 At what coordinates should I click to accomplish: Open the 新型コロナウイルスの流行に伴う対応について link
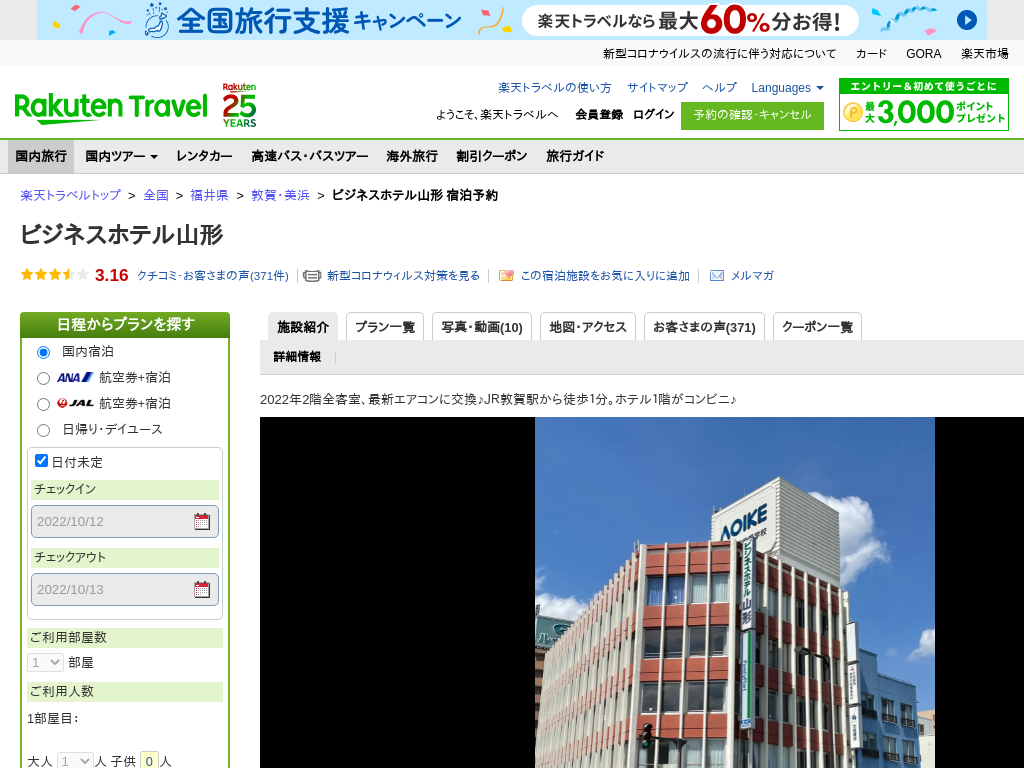(x=719, y=54)
